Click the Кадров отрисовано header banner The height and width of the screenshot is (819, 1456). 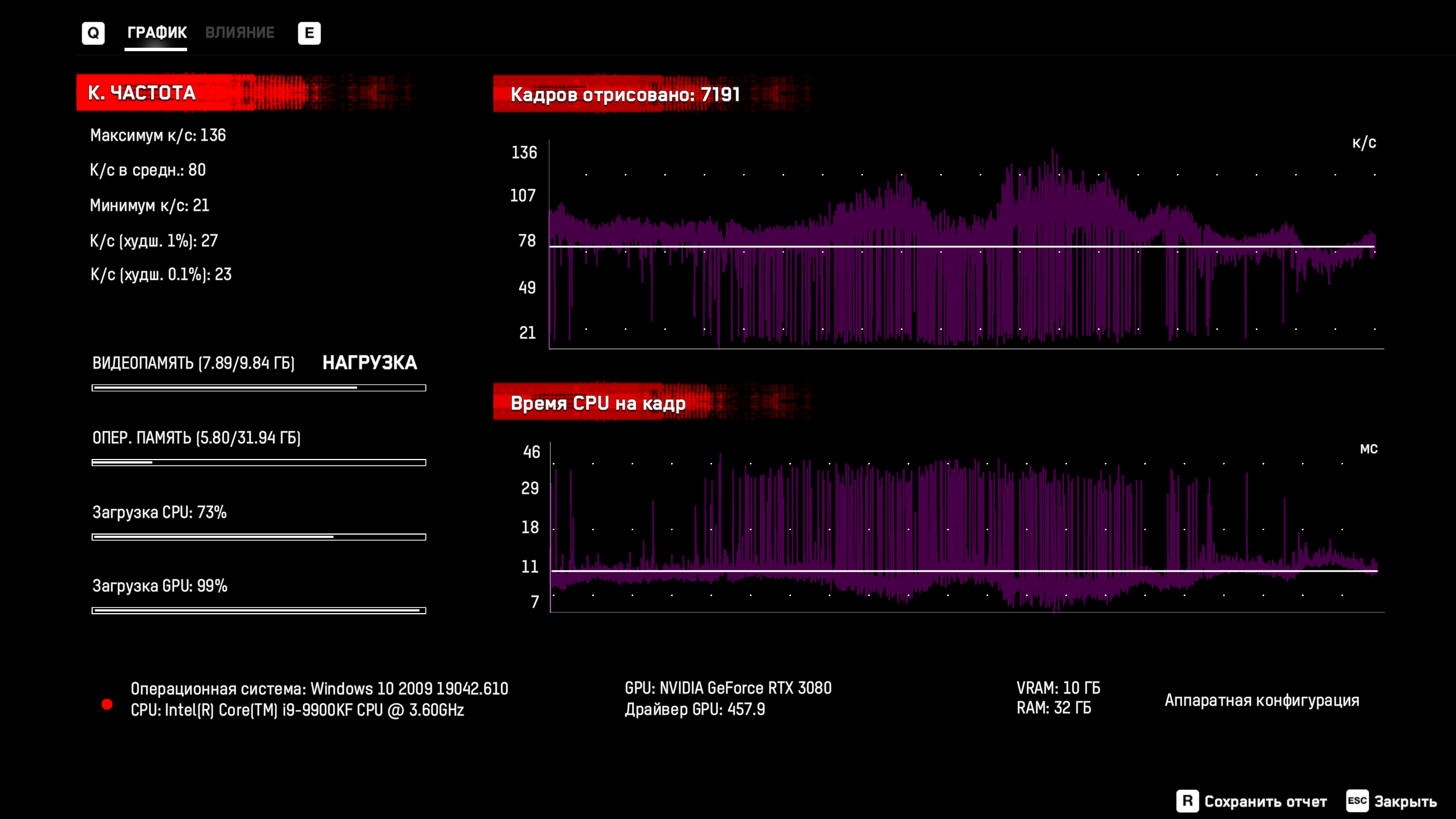pyautogui.click(x=624, y=94)
